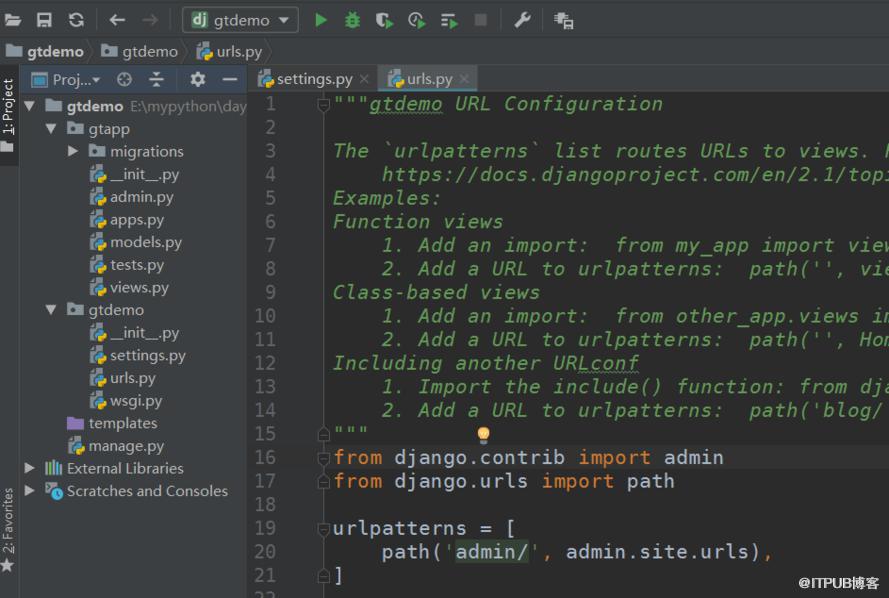Hide the Project panel with minus icon

(x=230, y=79)
